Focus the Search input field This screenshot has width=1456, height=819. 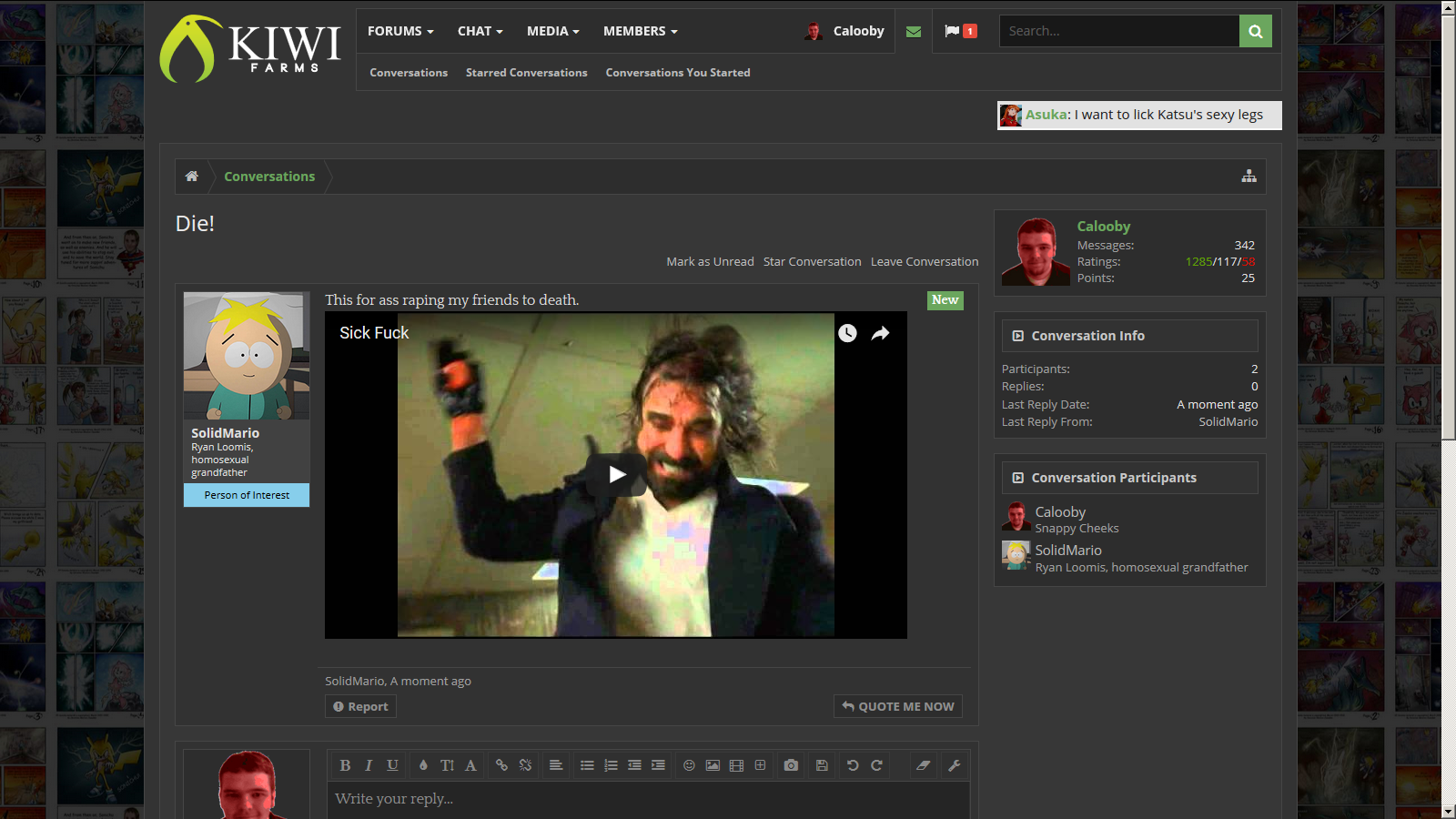coord(1119,31)
